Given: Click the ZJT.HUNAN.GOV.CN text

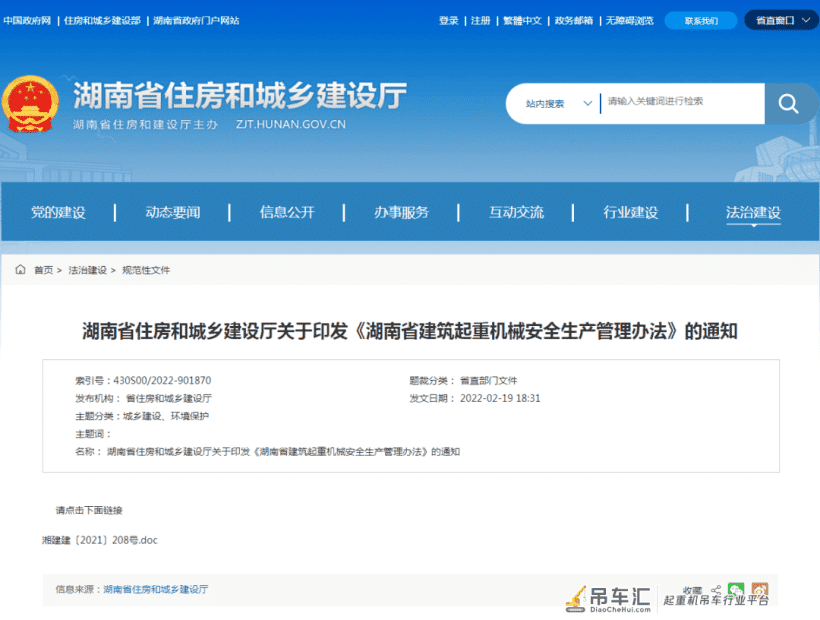Looking at the screenshot, I should [x=291, y=124].
